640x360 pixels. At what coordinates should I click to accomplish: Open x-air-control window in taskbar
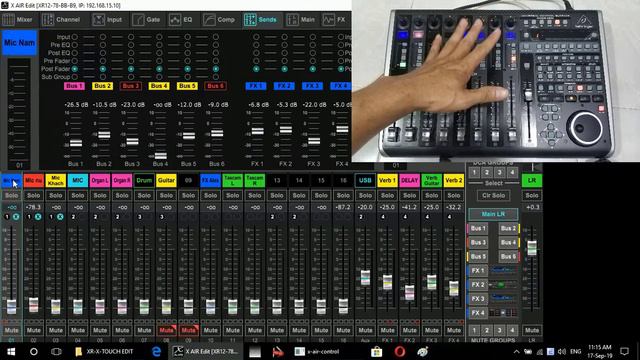tap(318, 351)
